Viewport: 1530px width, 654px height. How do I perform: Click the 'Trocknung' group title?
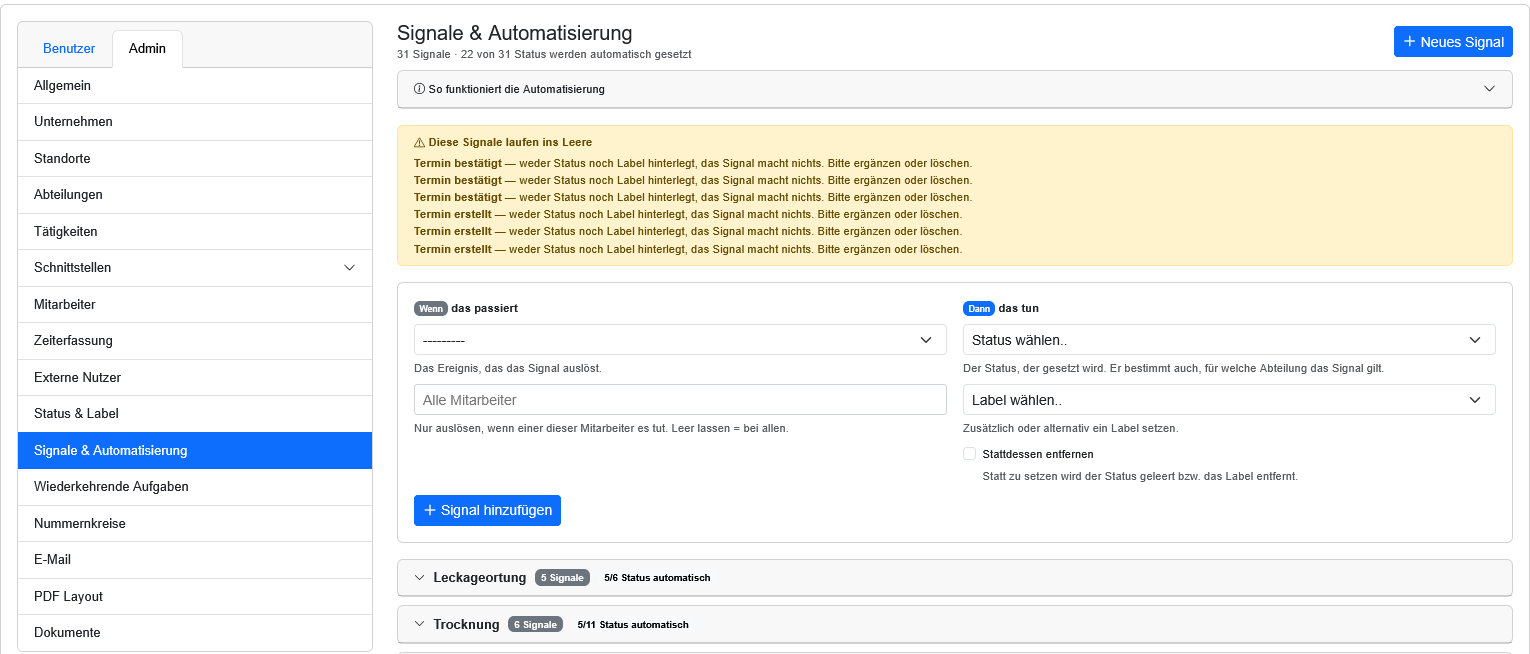tap(466, 624)
